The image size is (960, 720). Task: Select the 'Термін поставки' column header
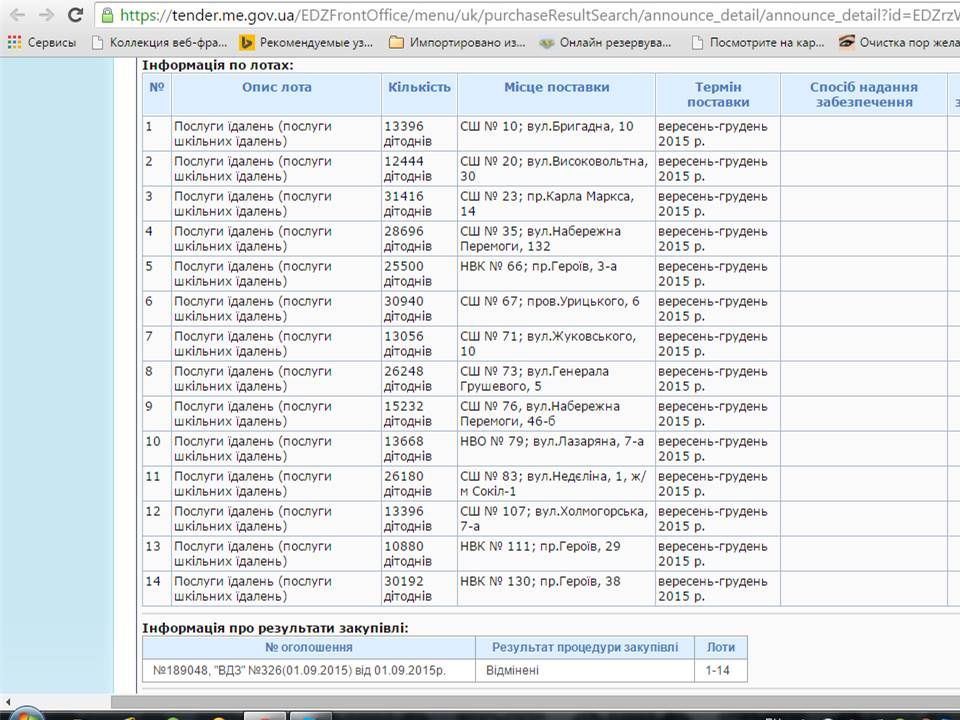717,94
